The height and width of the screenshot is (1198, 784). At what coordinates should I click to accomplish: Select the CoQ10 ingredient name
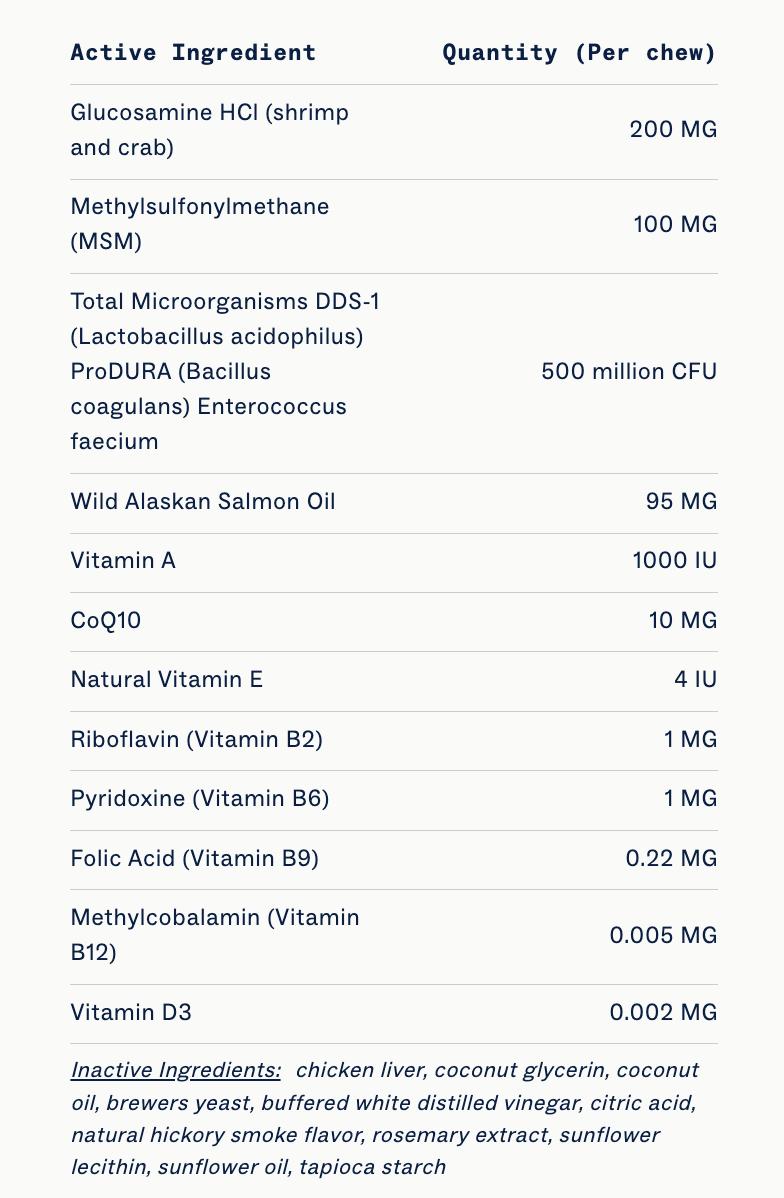click(x=106, y=621)
